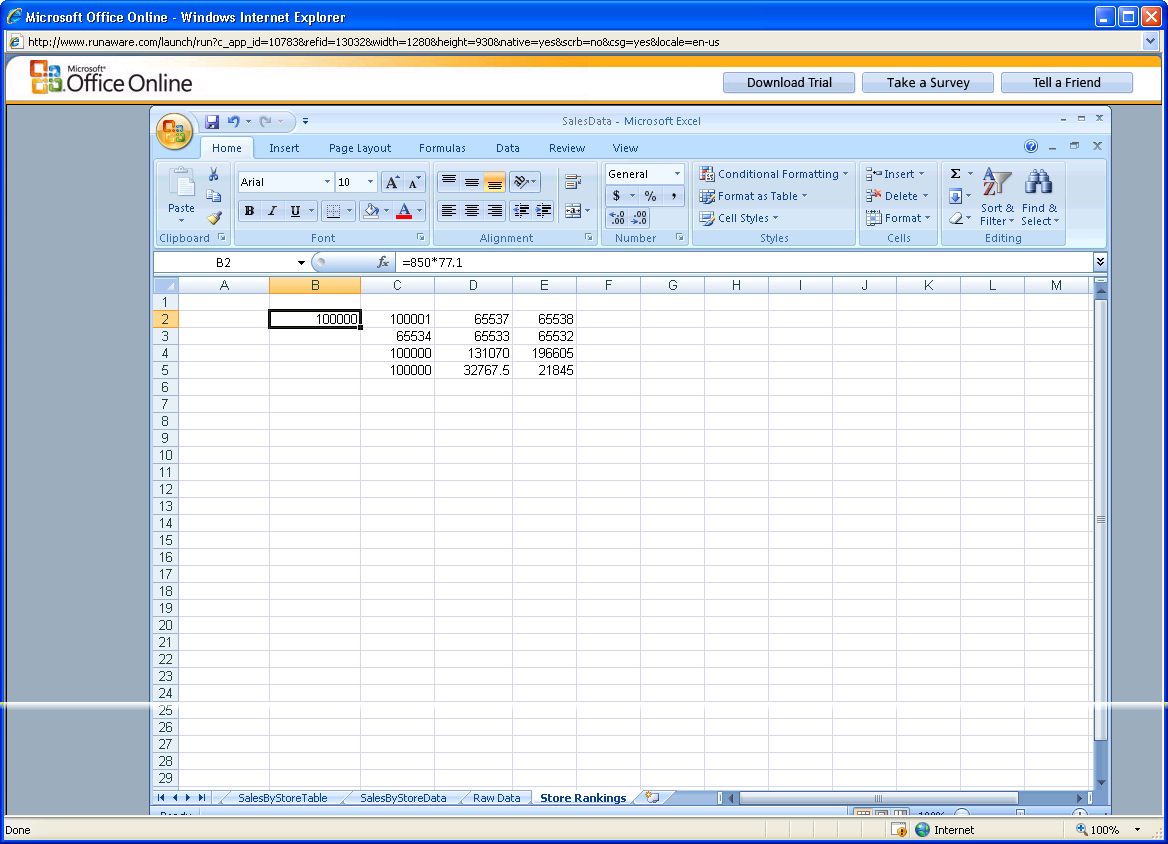This screenshot has width=1168, height=844.
Task: Increase decimal places shown
Action: (617, 218)
